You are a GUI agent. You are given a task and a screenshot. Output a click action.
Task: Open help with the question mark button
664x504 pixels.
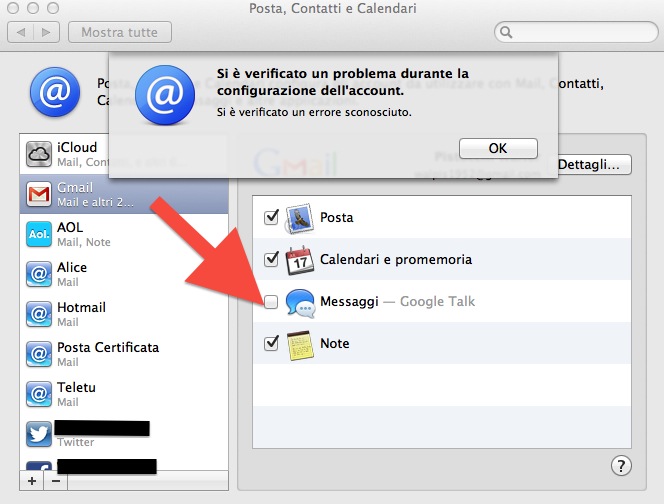[621, 466]
